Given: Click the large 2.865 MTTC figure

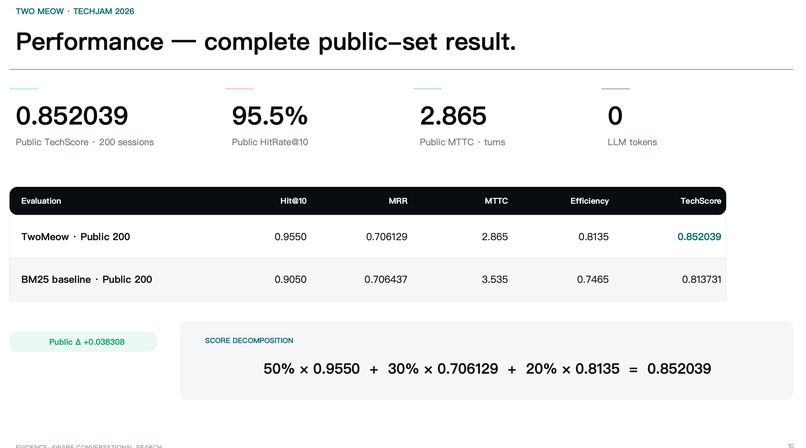Looking at the screenshot, I should (453, 116).
